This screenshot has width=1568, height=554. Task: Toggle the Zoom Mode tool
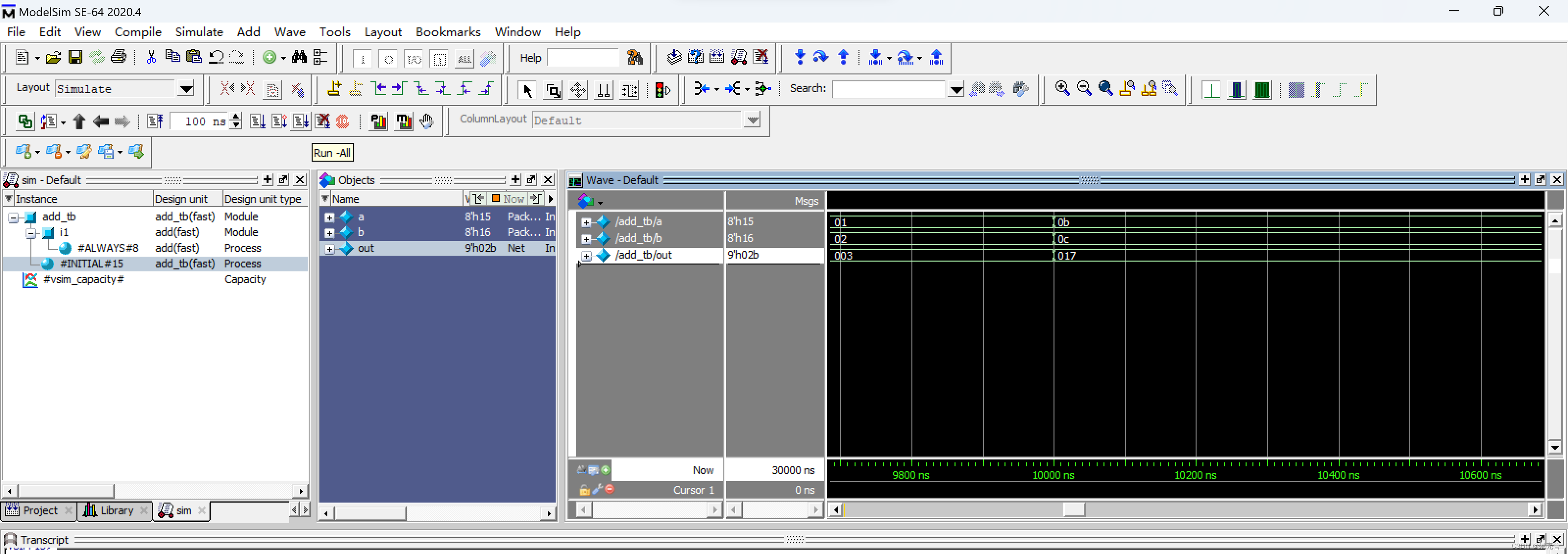[x=553, y=91]
